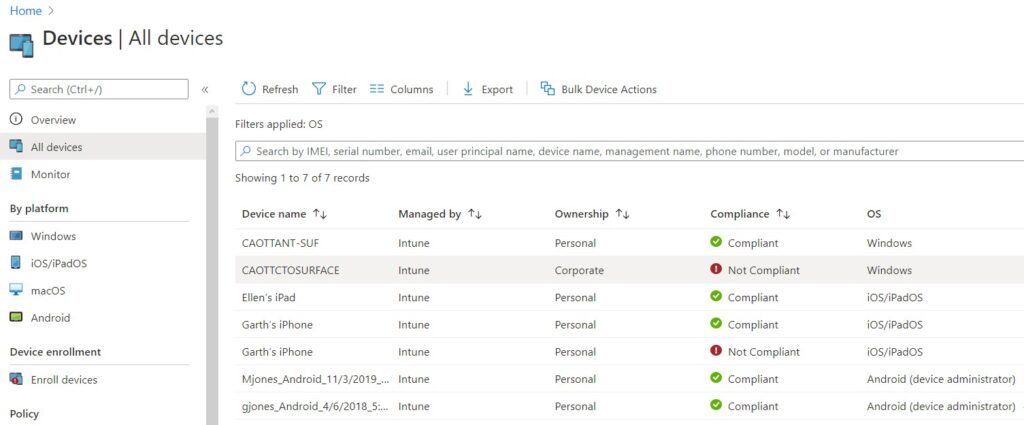Image resolution: width=1024 pixels, height=425 pixels.
Task: Sort by Compliance column arrows
Action: tap(783, 214)
